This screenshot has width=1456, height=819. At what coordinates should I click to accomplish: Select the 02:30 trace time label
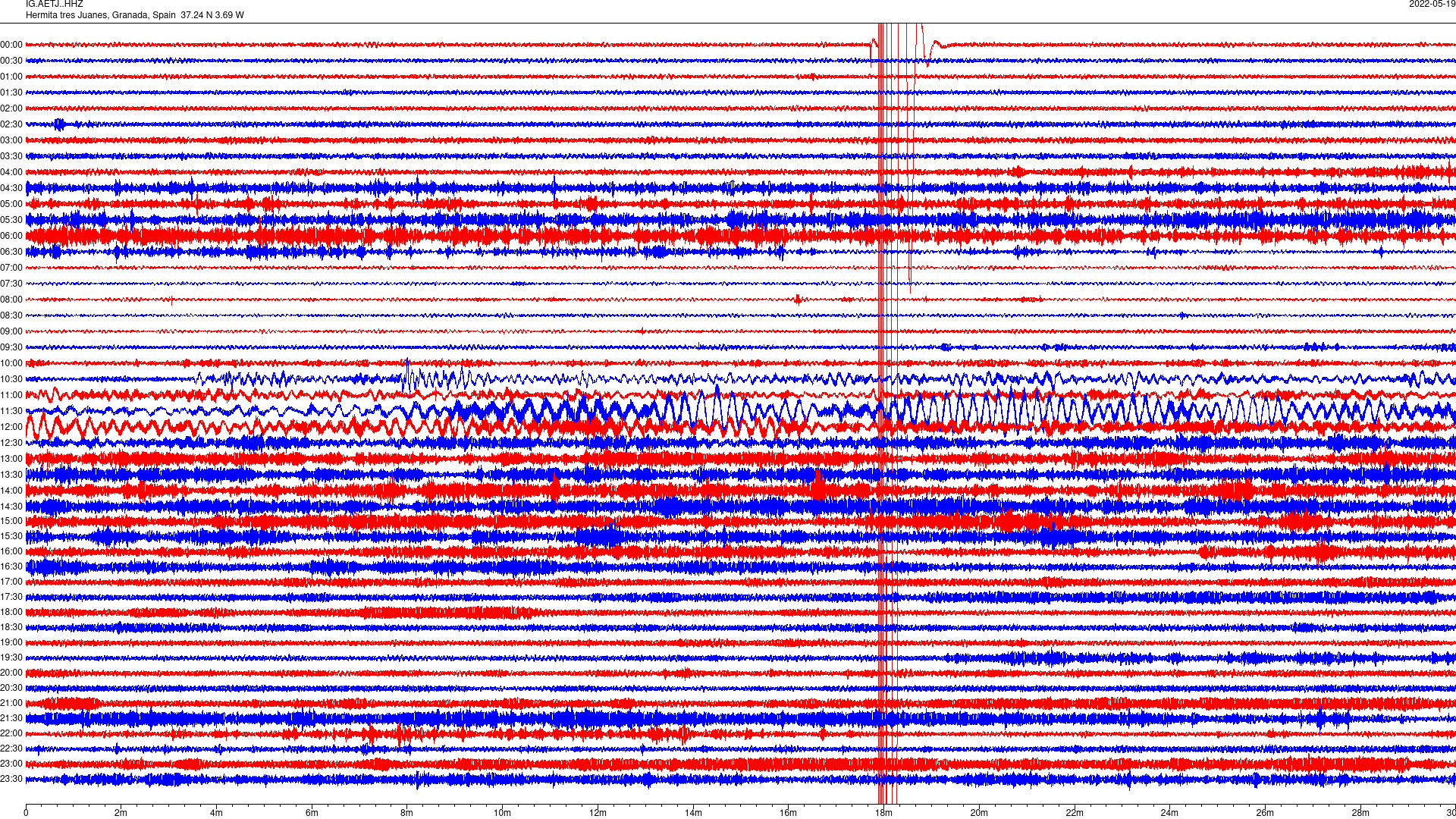pos(11,124)
